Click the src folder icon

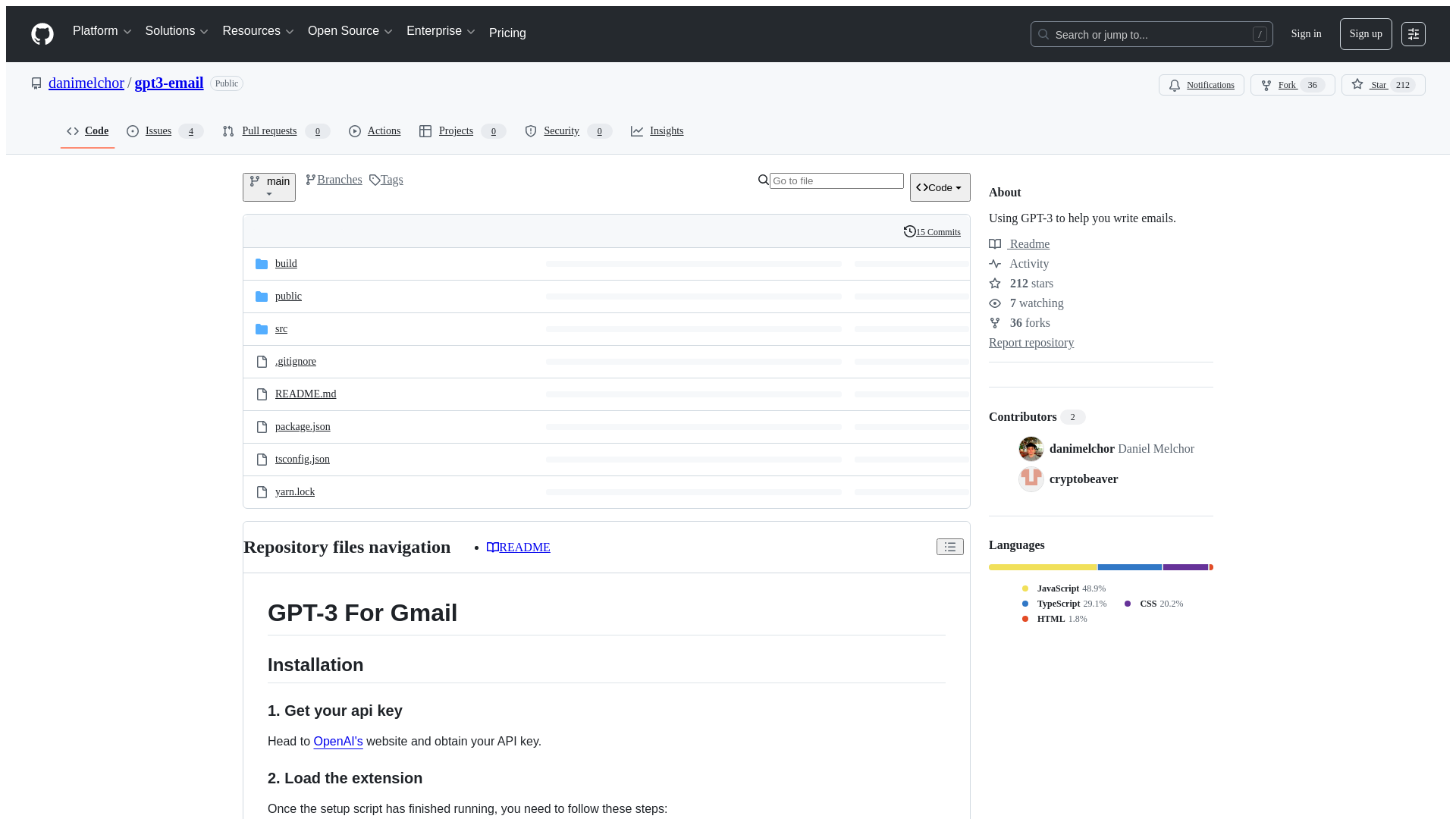click(x=262, y=329)
